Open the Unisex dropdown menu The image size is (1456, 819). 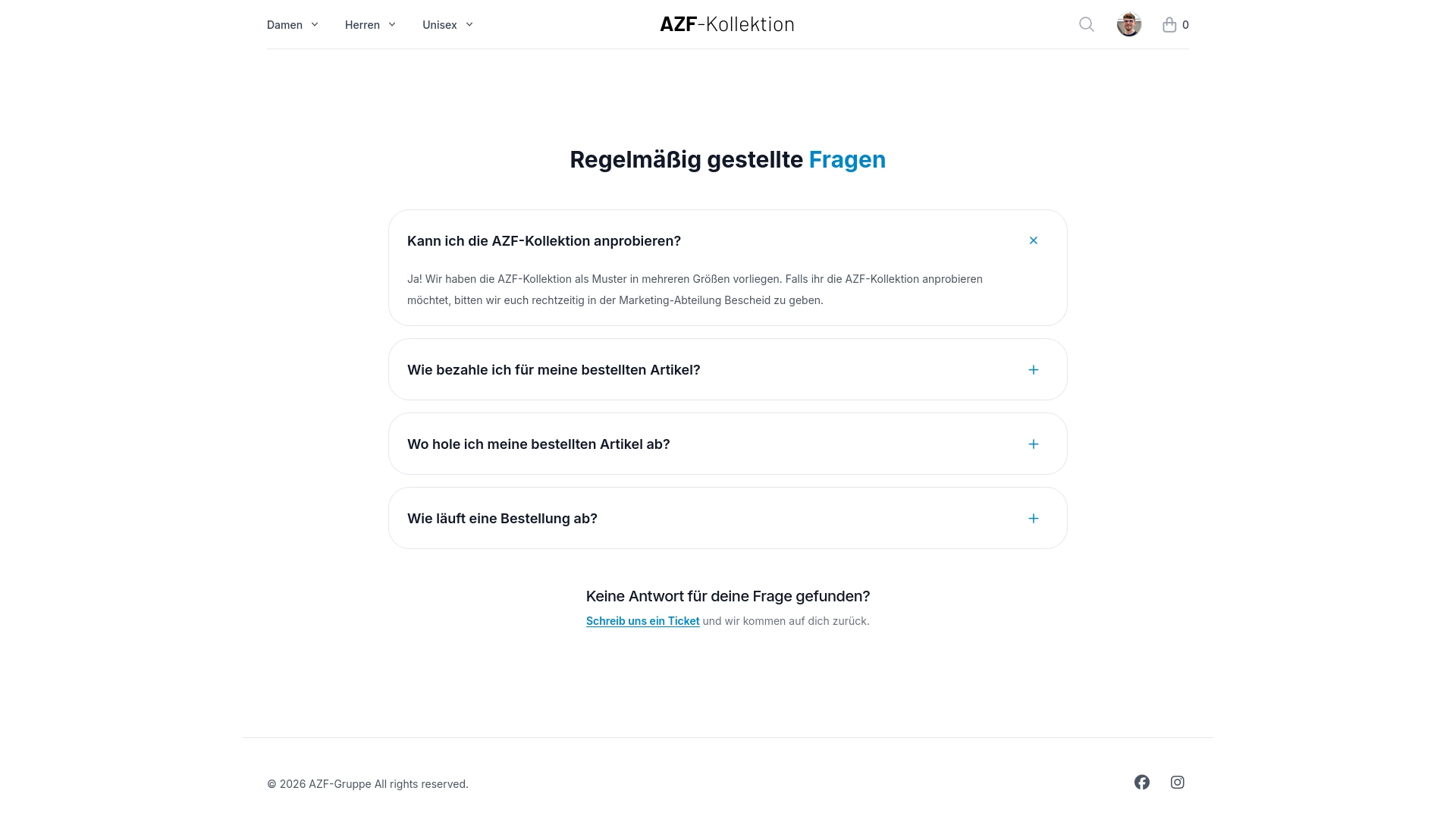click(447, 24)
